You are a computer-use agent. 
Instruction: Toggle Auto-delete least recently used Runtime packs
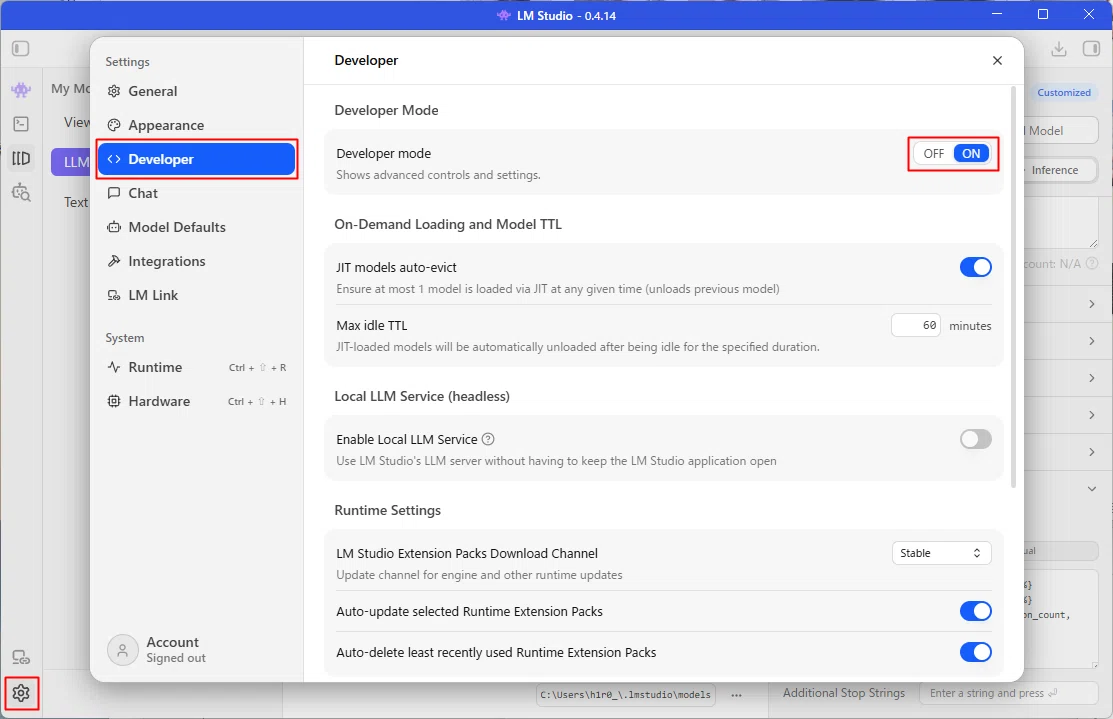coord(975,652)
